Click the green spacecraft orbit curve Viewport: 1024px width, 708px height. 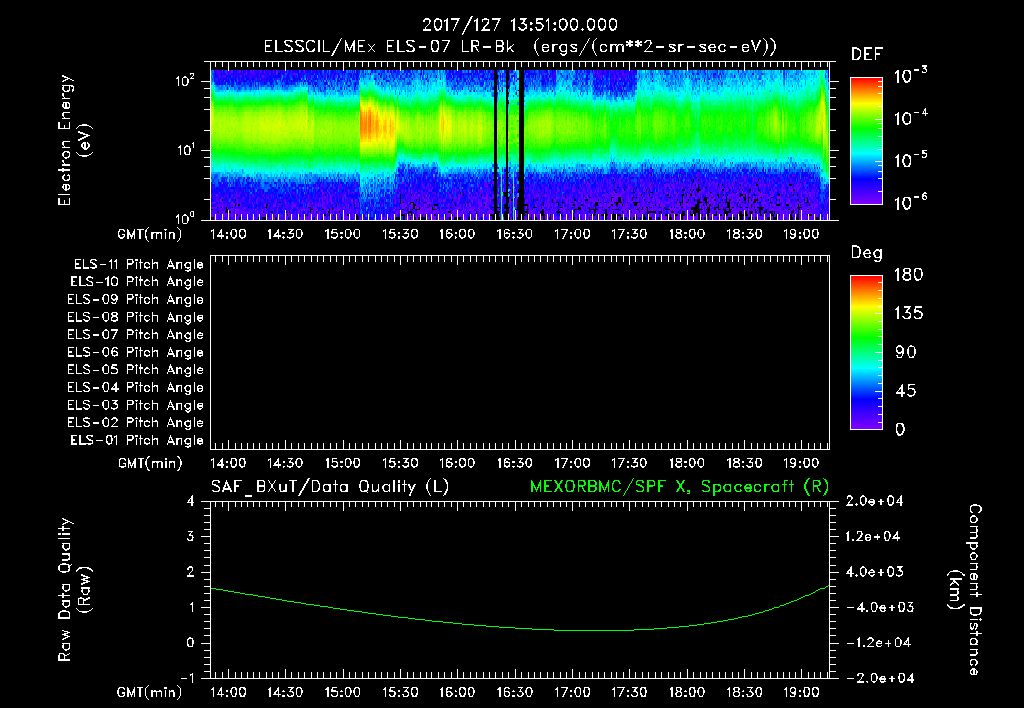point(519,627)
